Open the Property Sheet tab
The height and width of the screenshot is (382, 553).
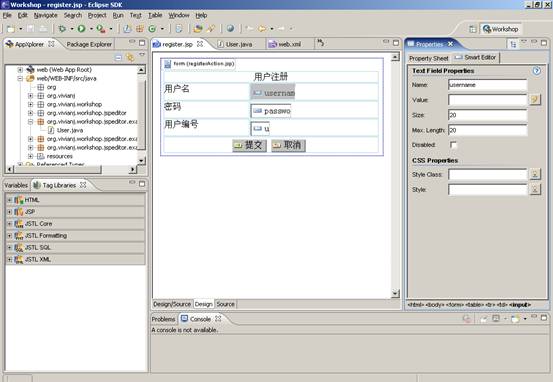point(429,59)
